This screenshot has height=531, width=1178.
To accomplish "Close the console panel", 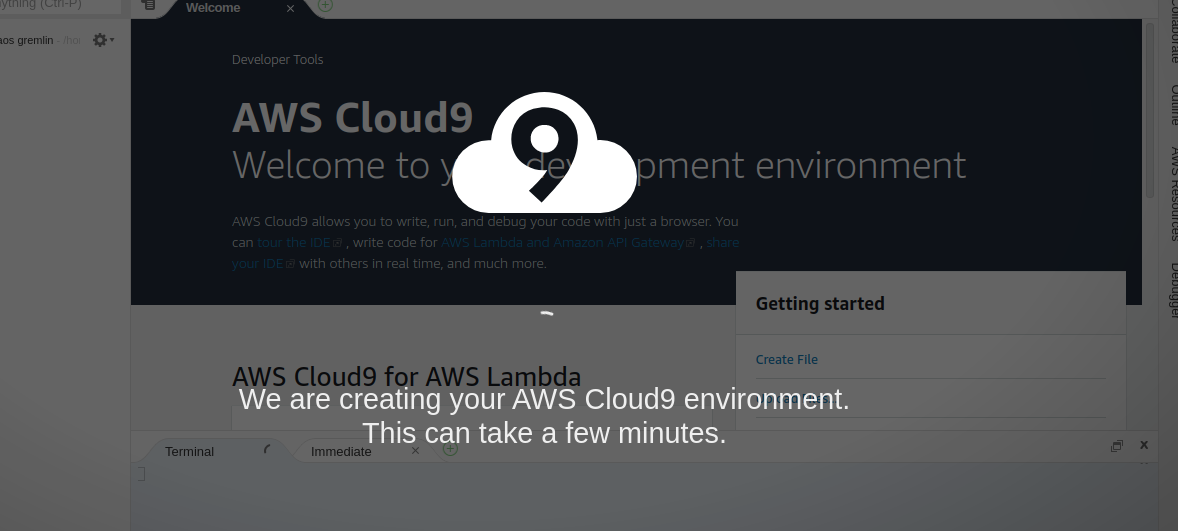I will click(x=1144, y=445).
